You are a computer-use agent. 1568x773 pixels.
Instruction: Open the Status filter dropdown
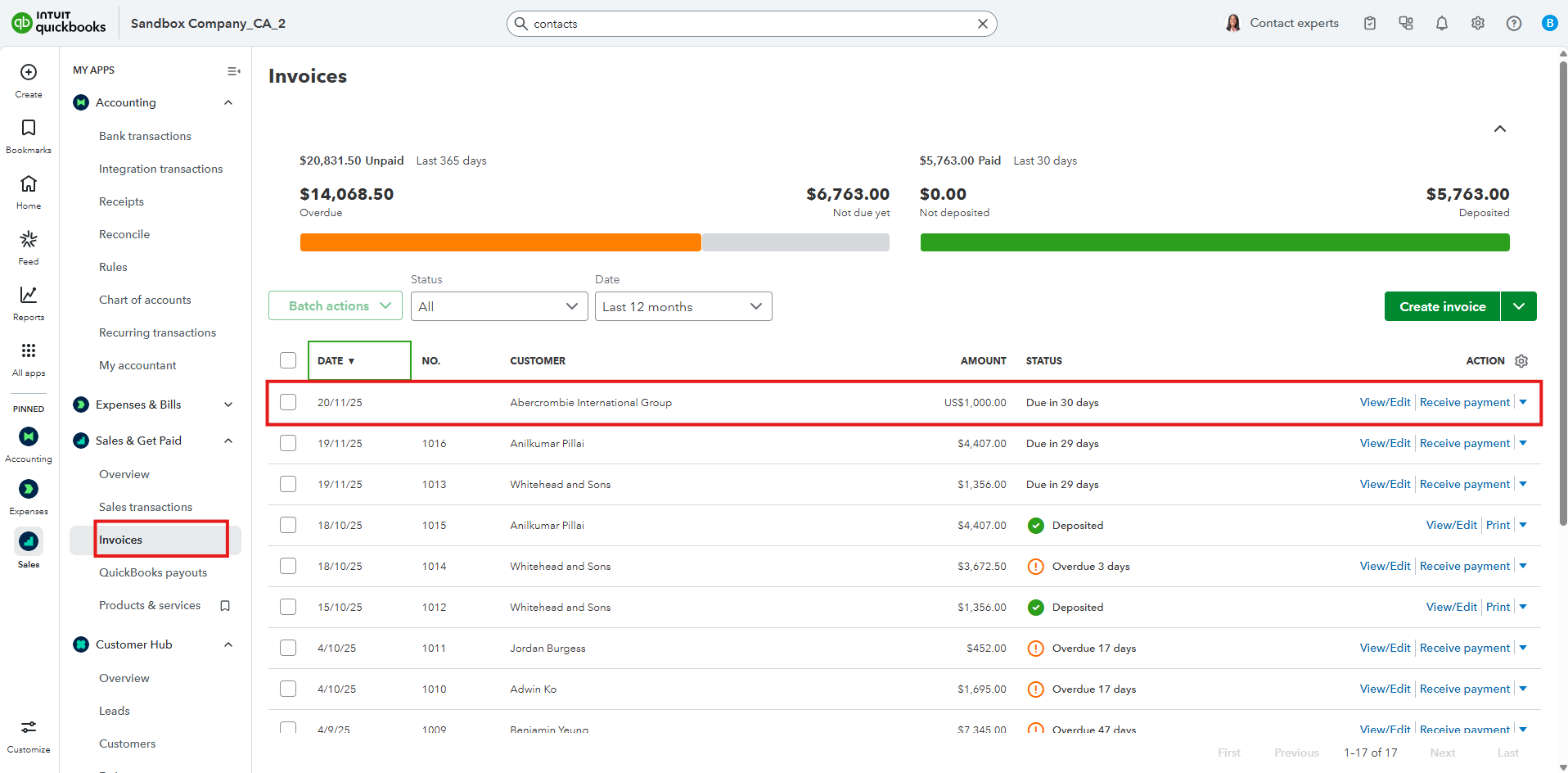pyautogui.click(x=498, y=307)
